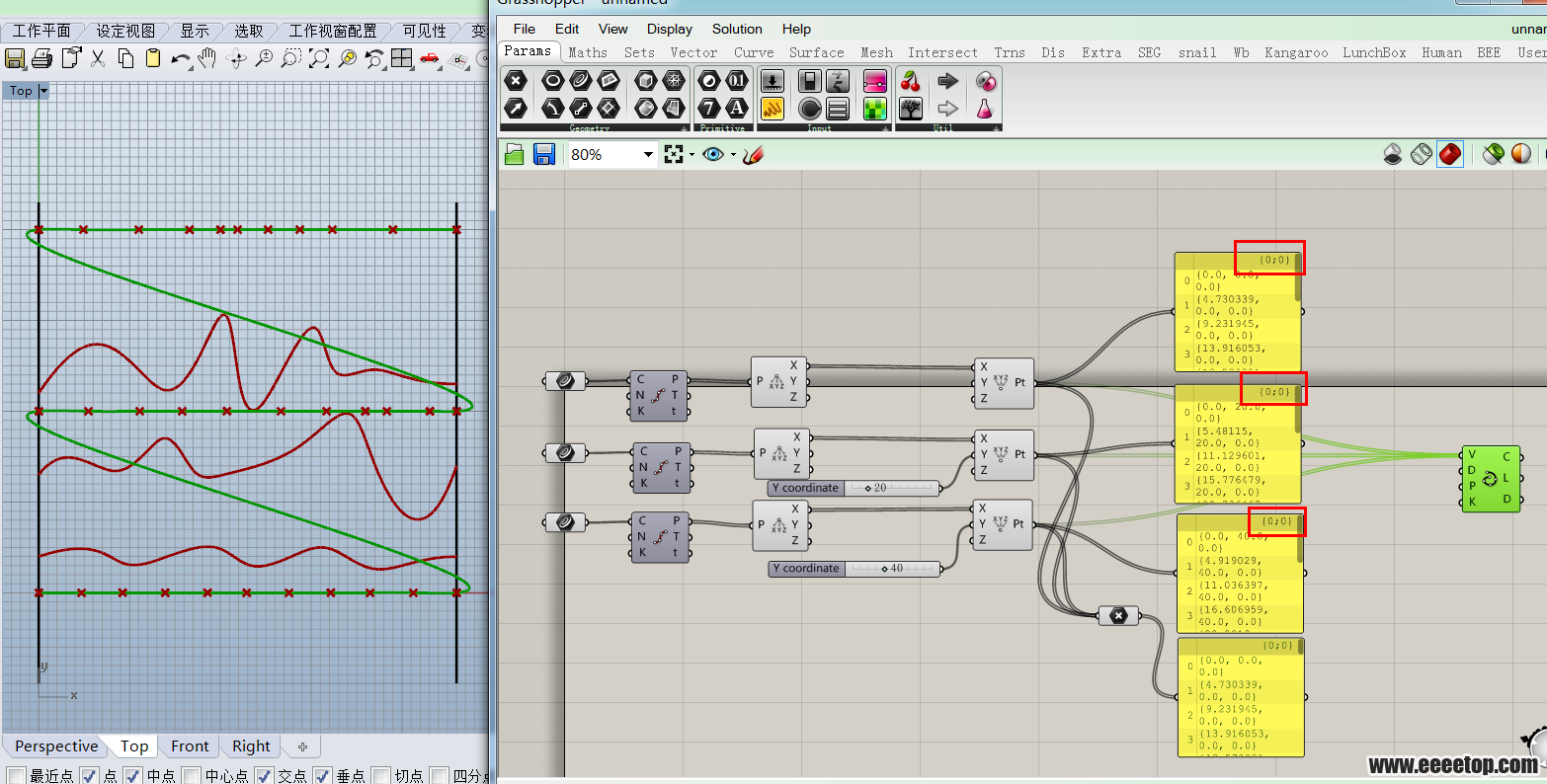Select the tree Util icon
This screenshot has height=784, width=1547.
tap(911, 108)
